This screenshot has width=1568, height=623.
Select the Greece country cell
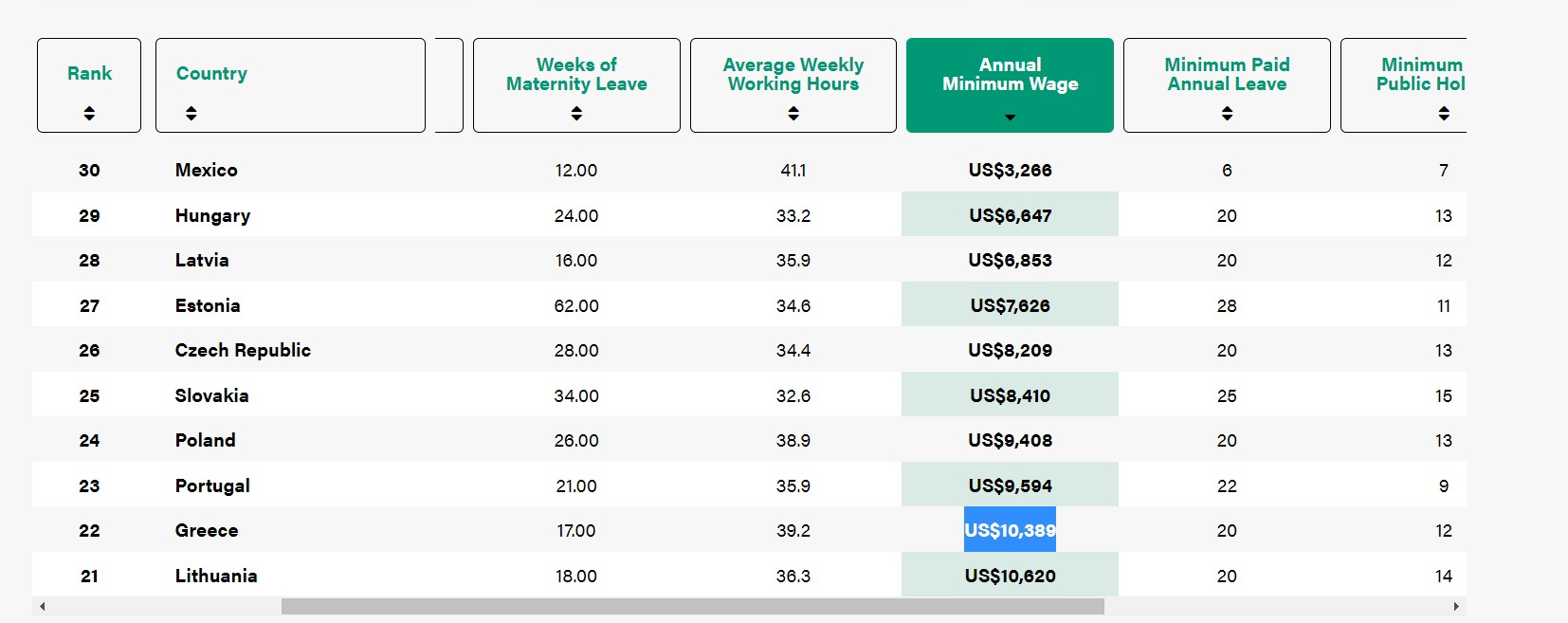(x=207, y=530)
